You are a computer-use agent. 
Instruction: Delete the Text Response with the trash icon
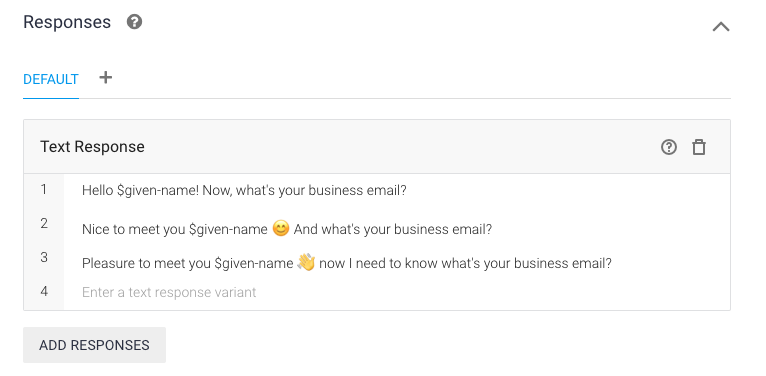[699, 147]
